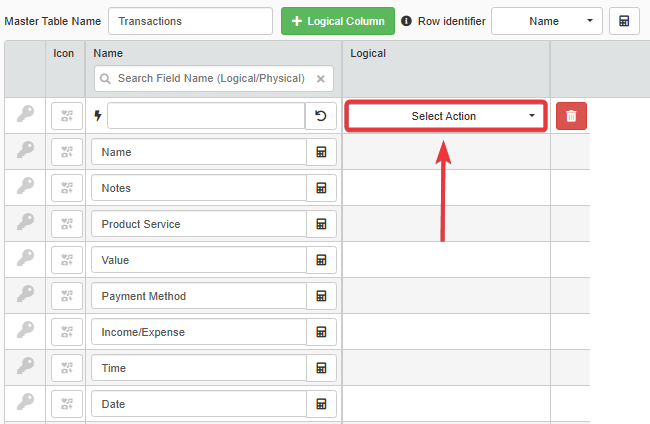Edit the Value field name
The height and width of the screenshot is (424, 650).
click(x=199, y=260)
